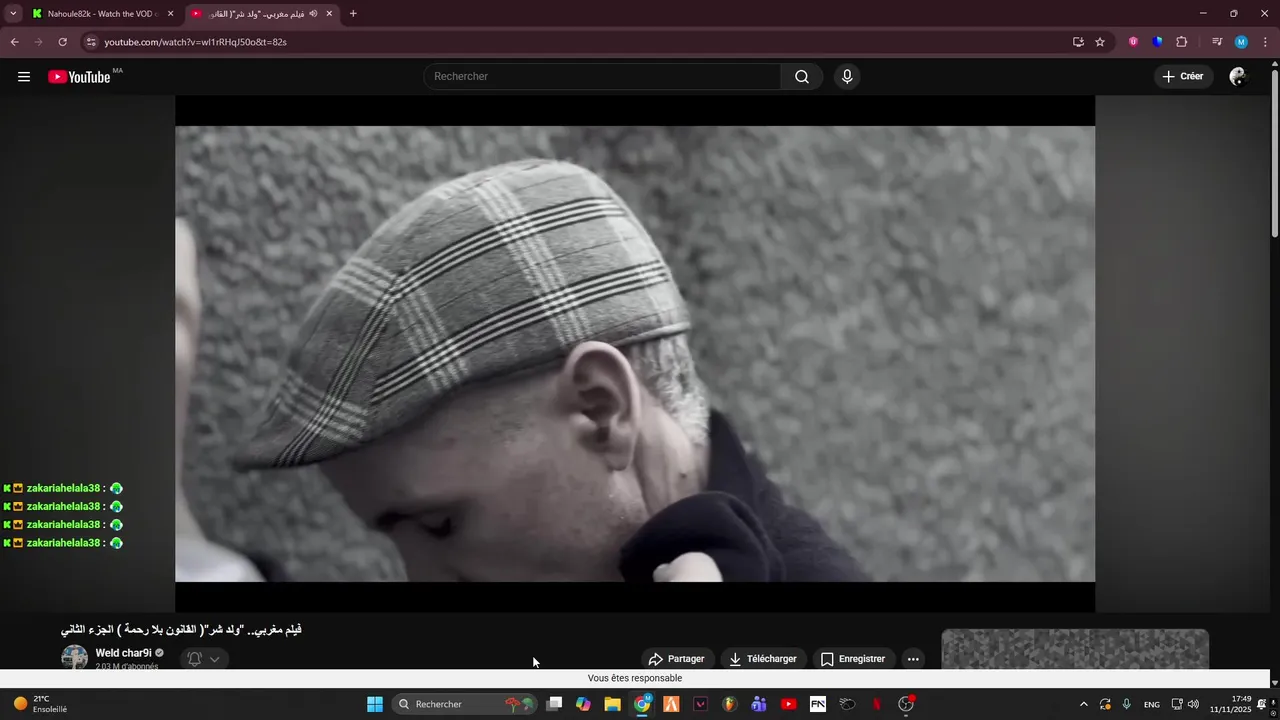Go to the YouTube home logo
The width and height of the screenshot is (1280, 720).
click(x=79, y=77)
